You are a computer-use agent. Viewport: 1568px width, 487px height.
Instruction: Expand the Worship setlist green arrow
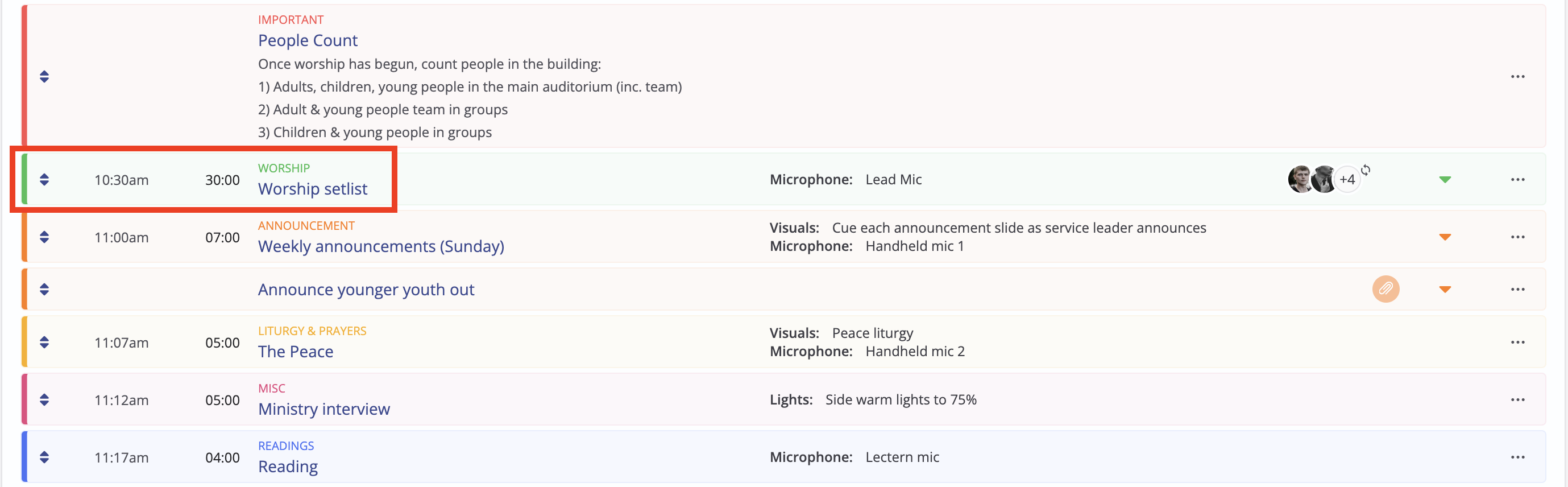[1445, 180]
